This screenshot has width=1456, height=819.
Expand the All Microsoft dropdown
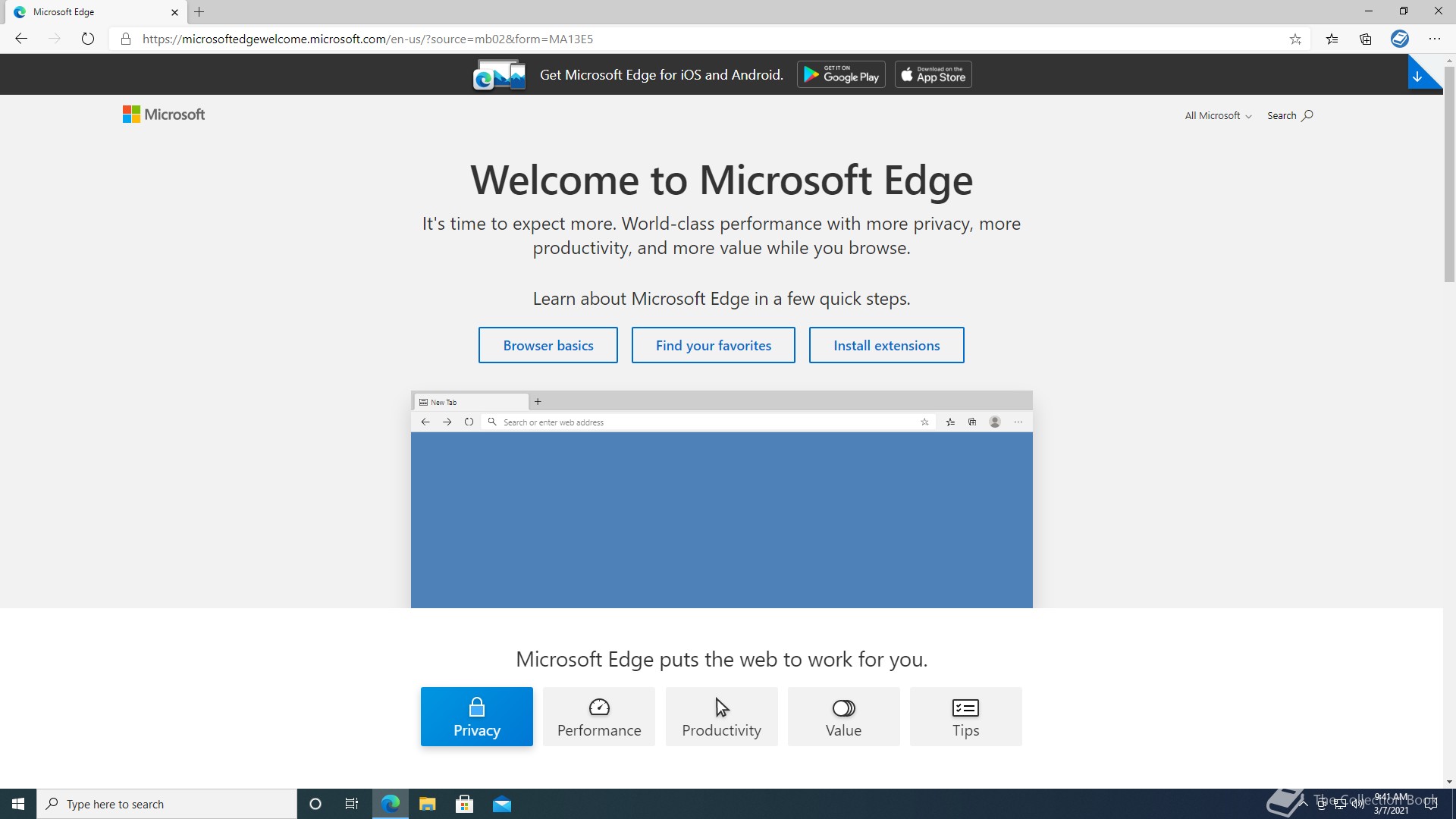point(1218,115)
